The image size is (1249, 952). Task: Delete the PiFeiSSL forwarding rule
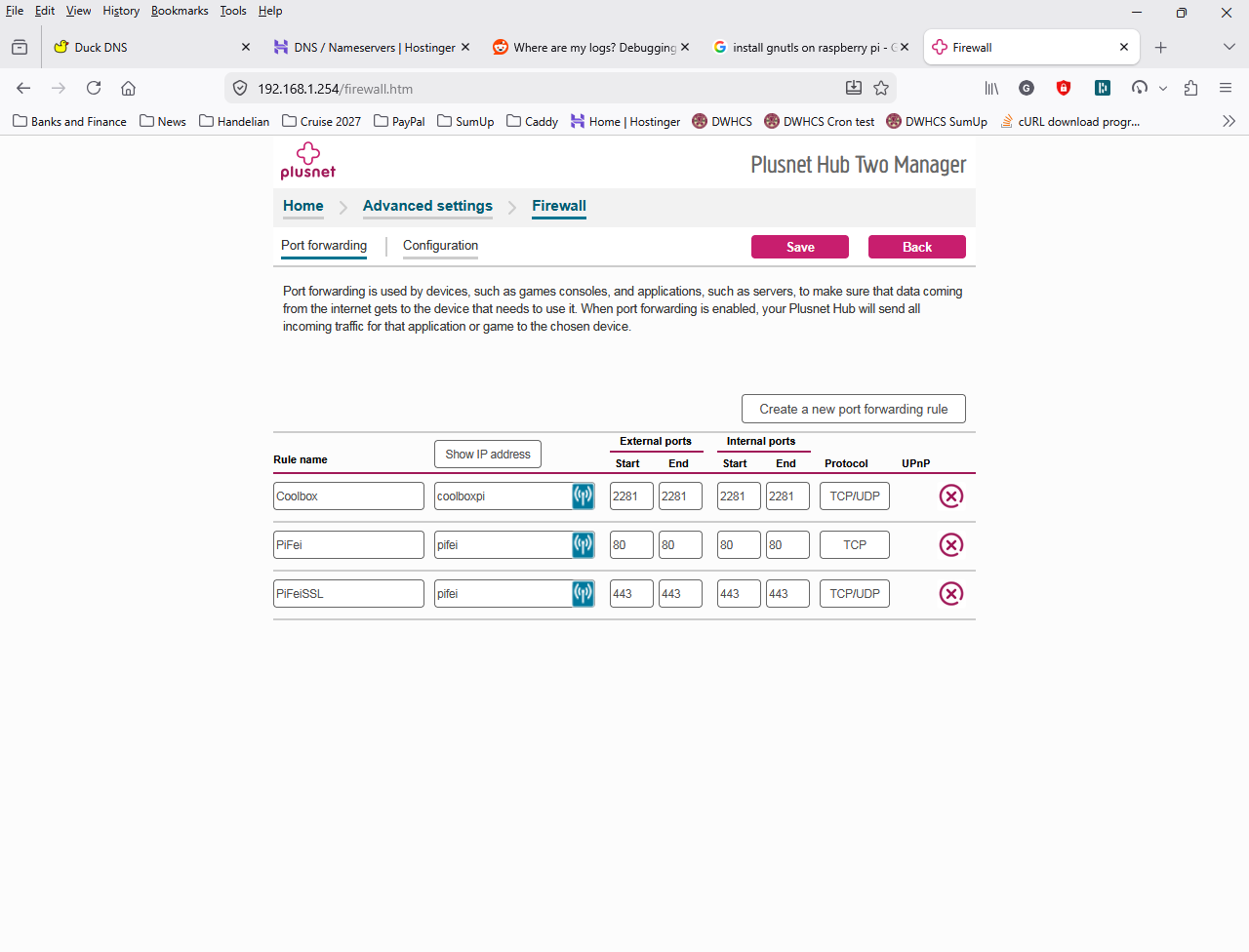(x=950, y=594)
